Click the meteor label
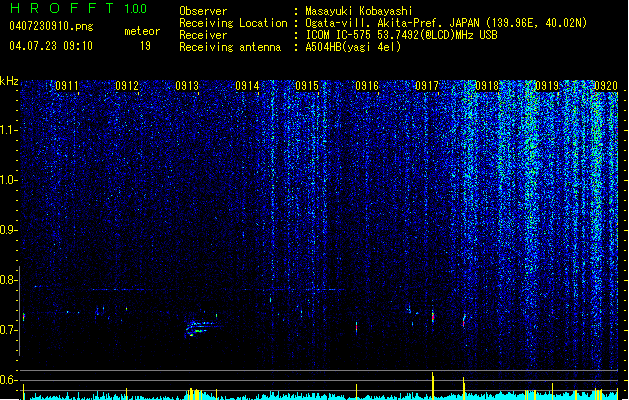Viewport: 629px width, 400px height. pyautogui.click(x=142, y=31)
